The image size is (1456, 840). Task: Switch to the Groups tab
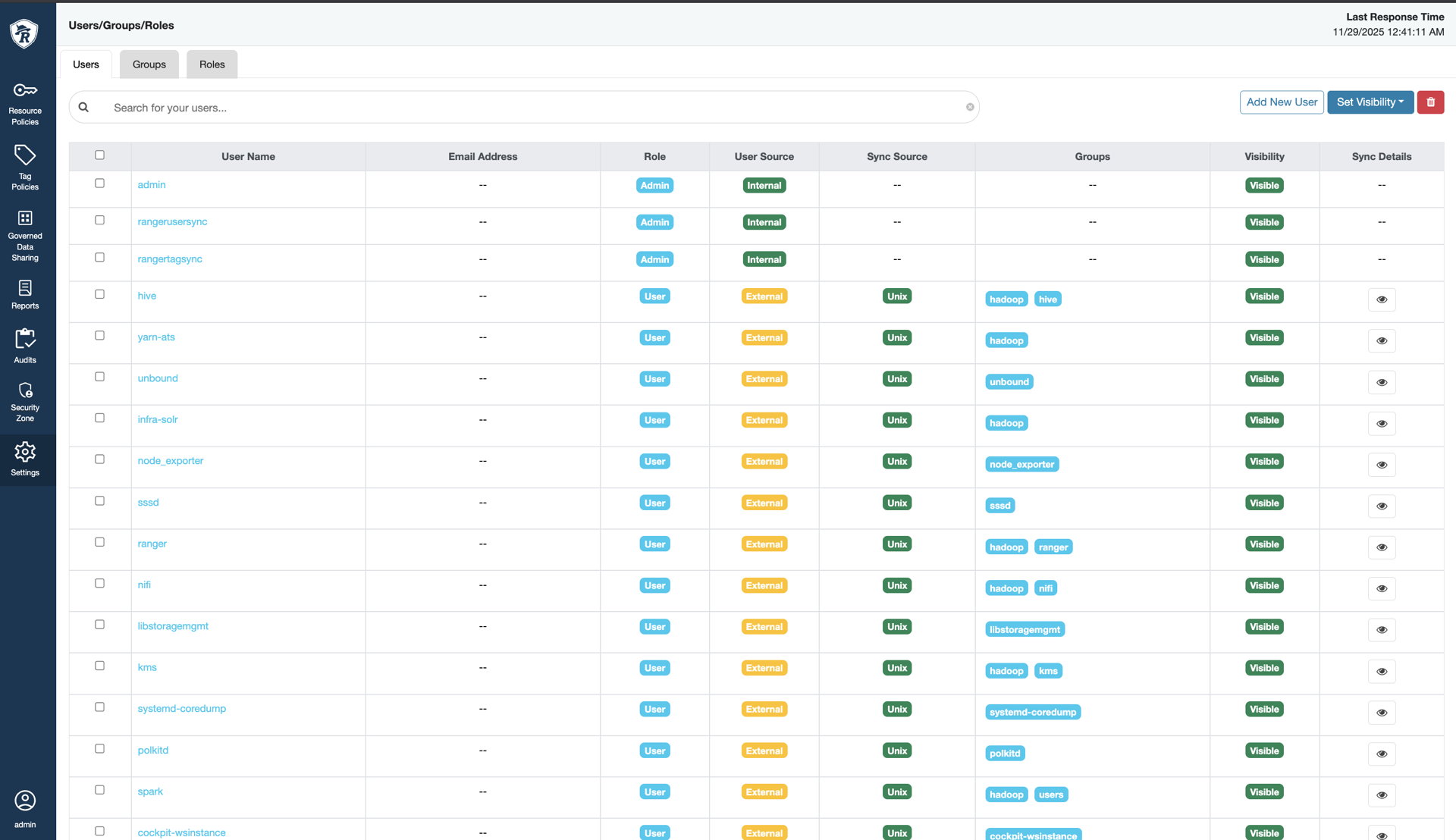coord(149,64)
